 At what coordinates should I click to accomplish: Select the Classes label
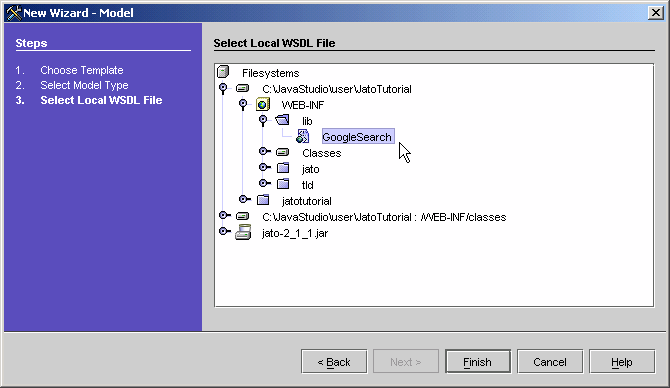pos(321,153)
